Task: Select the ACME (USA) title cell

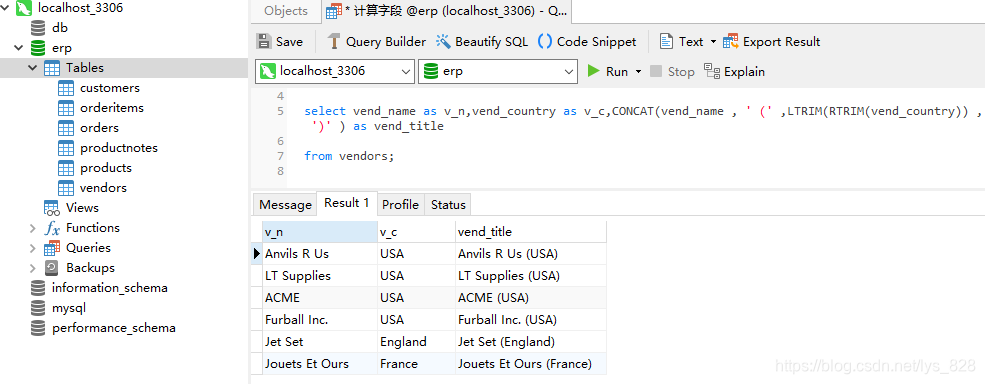Action: (x=531, y=298)
